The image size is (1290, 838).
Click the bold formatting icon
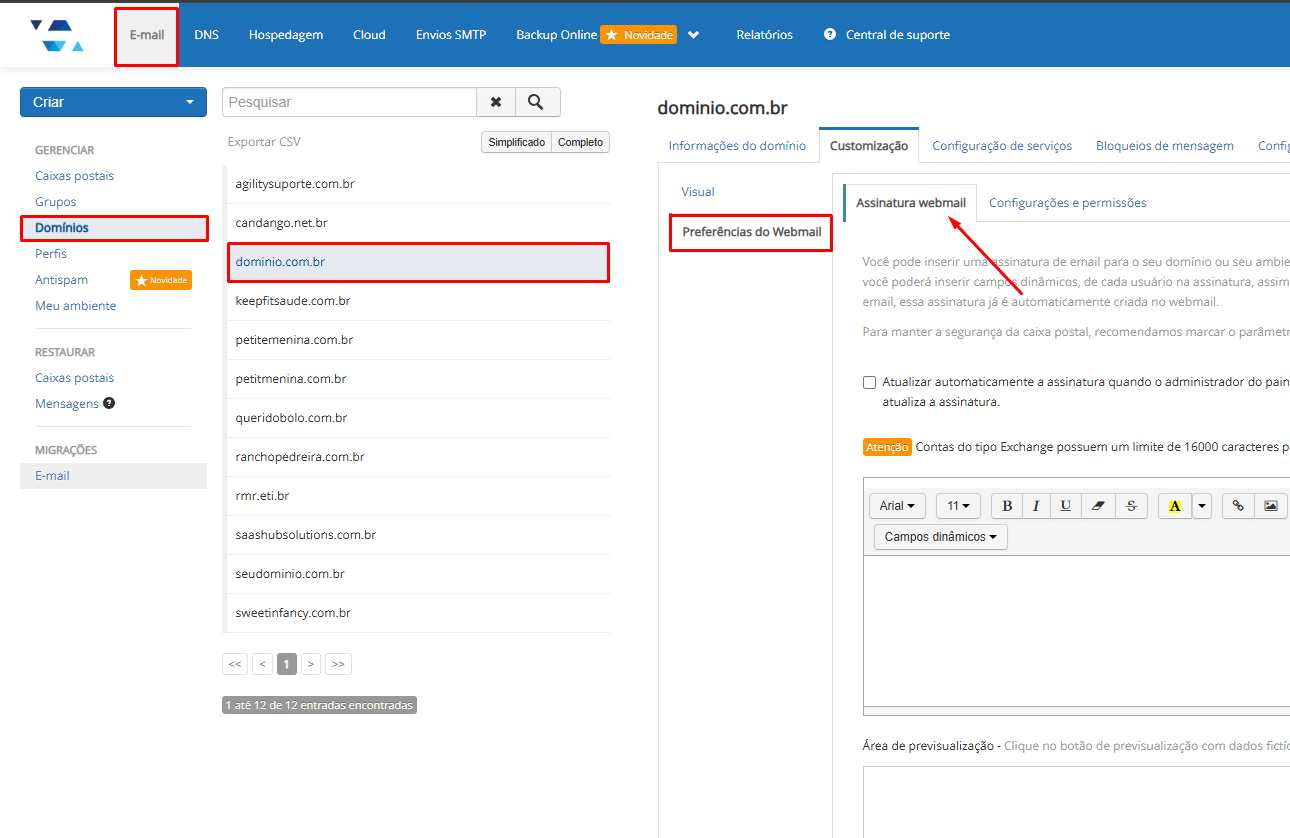[1007, 506]
